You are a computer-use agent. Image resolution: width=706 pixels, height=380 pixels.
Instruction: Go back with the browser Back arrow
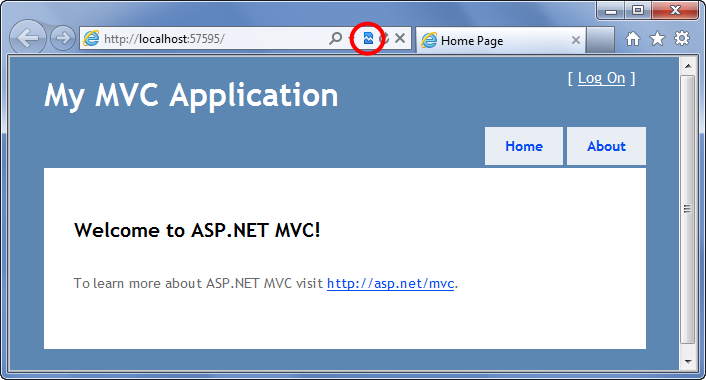tap(28, 38)
